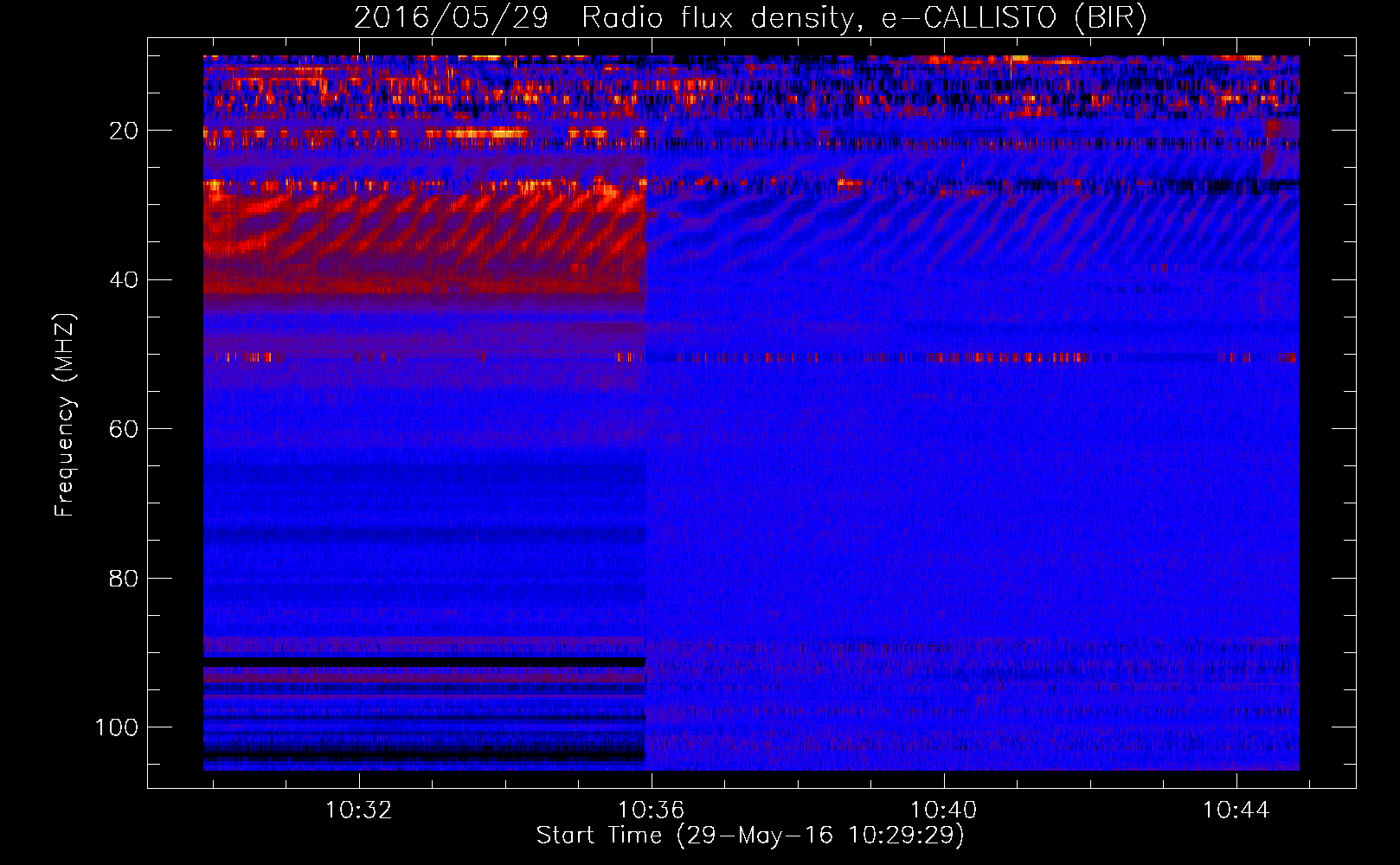Click the '10:44' time tick label
1400x865 pixels.
click(x=1236, y=811)
